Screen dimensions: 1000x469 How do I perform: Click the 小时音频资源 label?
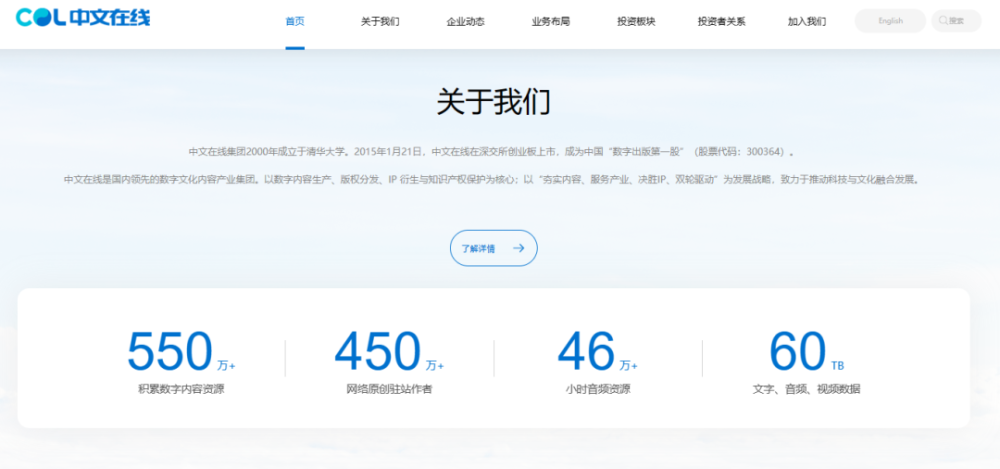point(598,389)
